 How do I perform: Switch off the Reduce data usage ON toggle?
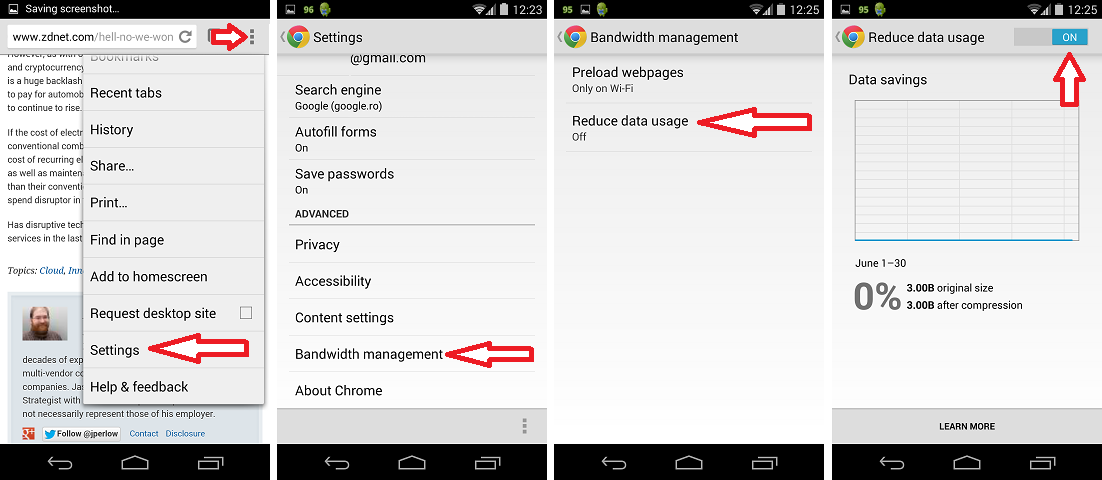(1051, 37)
